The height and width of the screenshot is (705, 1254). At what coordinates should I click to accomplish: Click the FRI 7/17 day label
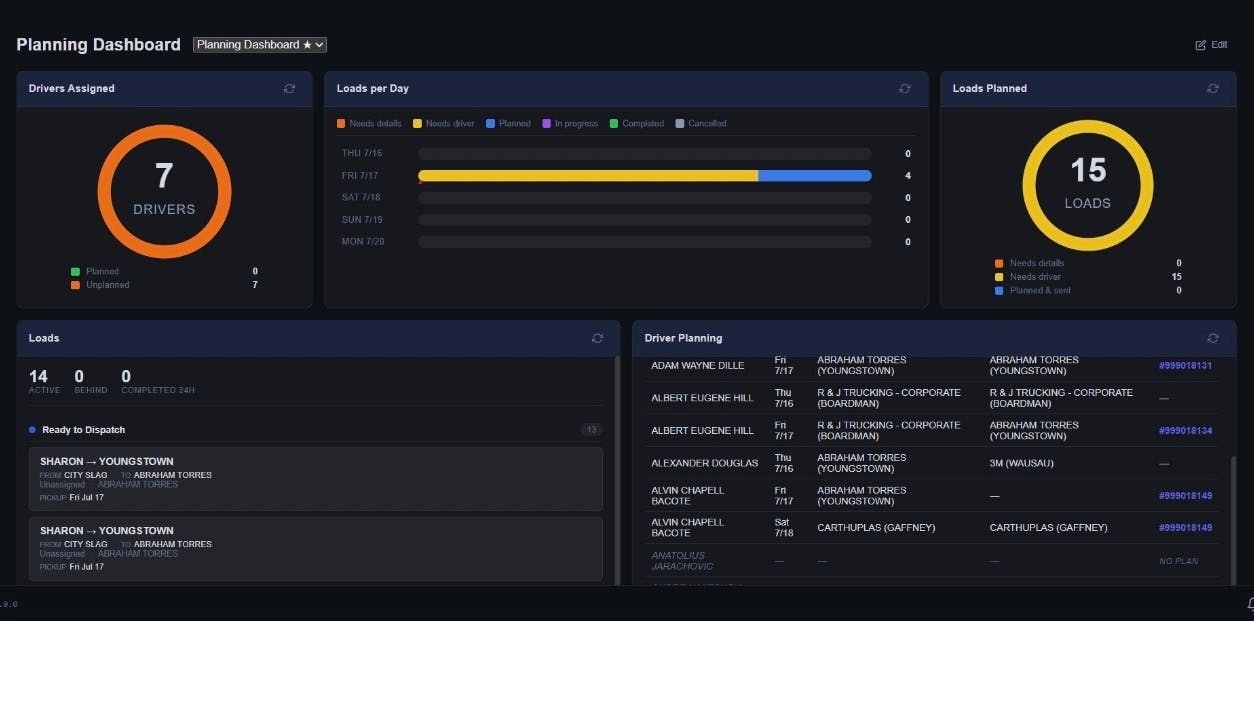point(360,176)
